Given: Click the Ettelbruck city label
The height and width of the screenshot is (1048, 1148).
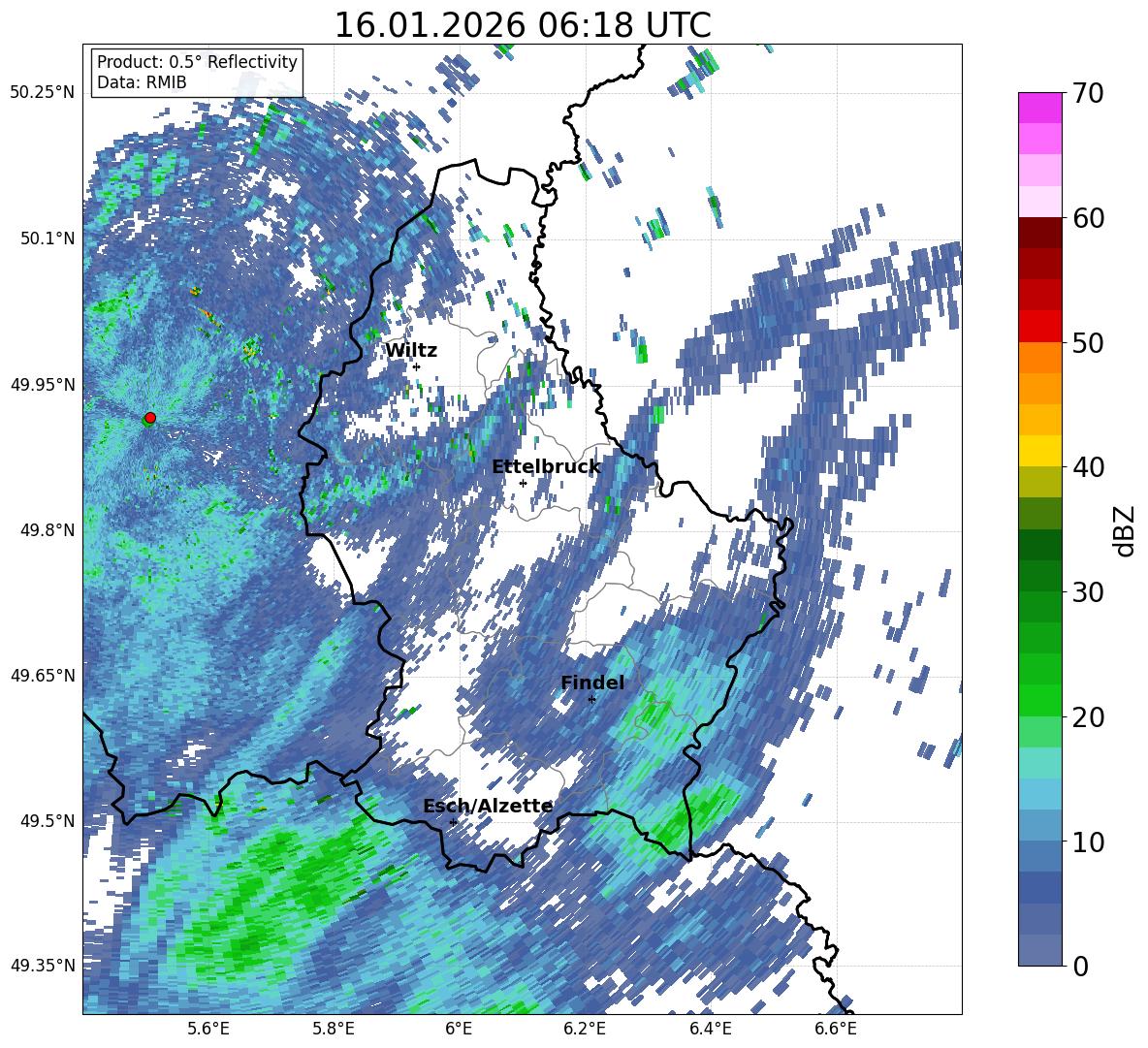Looking at the screenshot, I should [546, 467].
